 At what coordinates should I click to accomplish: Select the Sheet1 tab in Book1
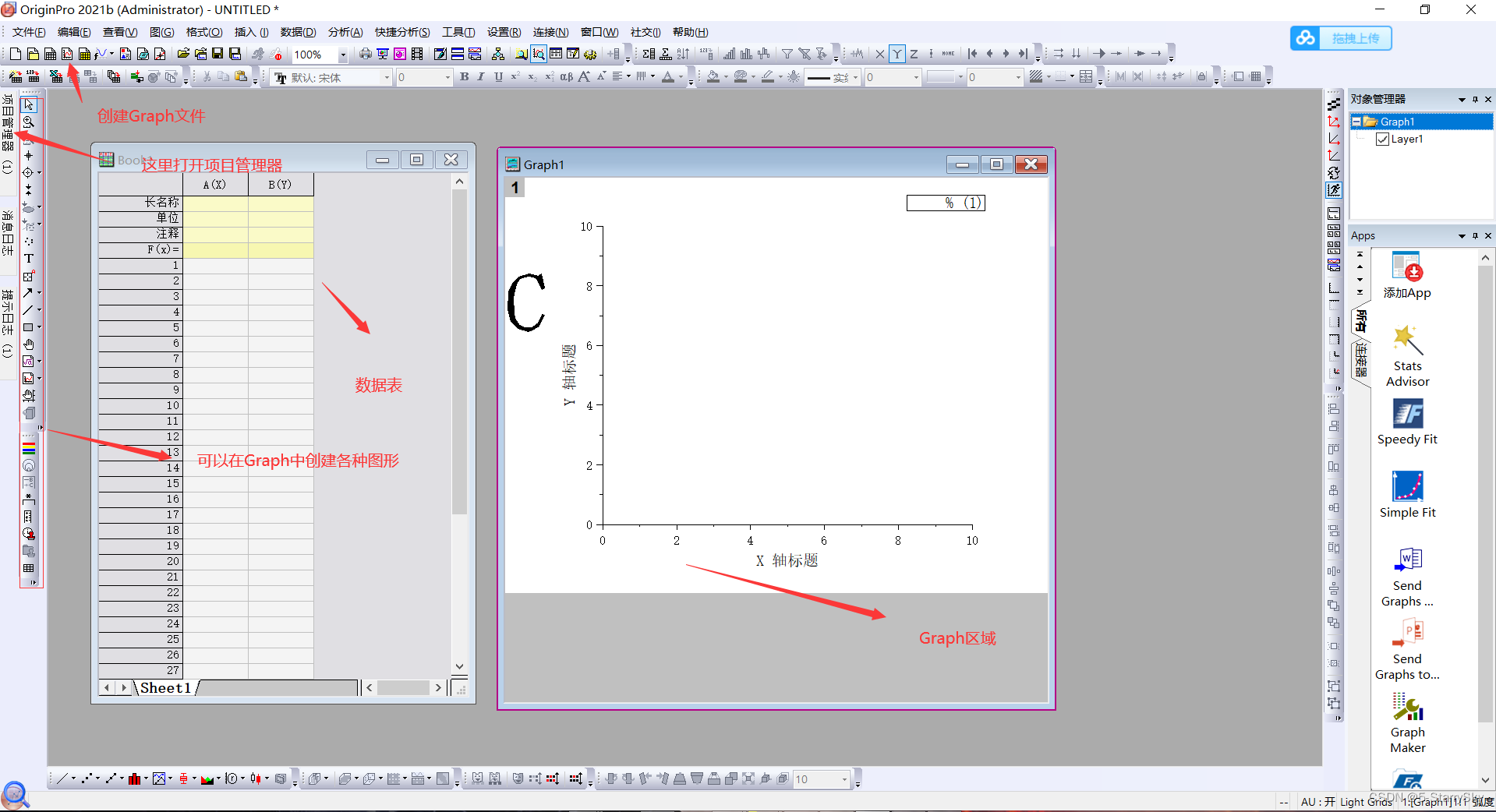point(165,688)
